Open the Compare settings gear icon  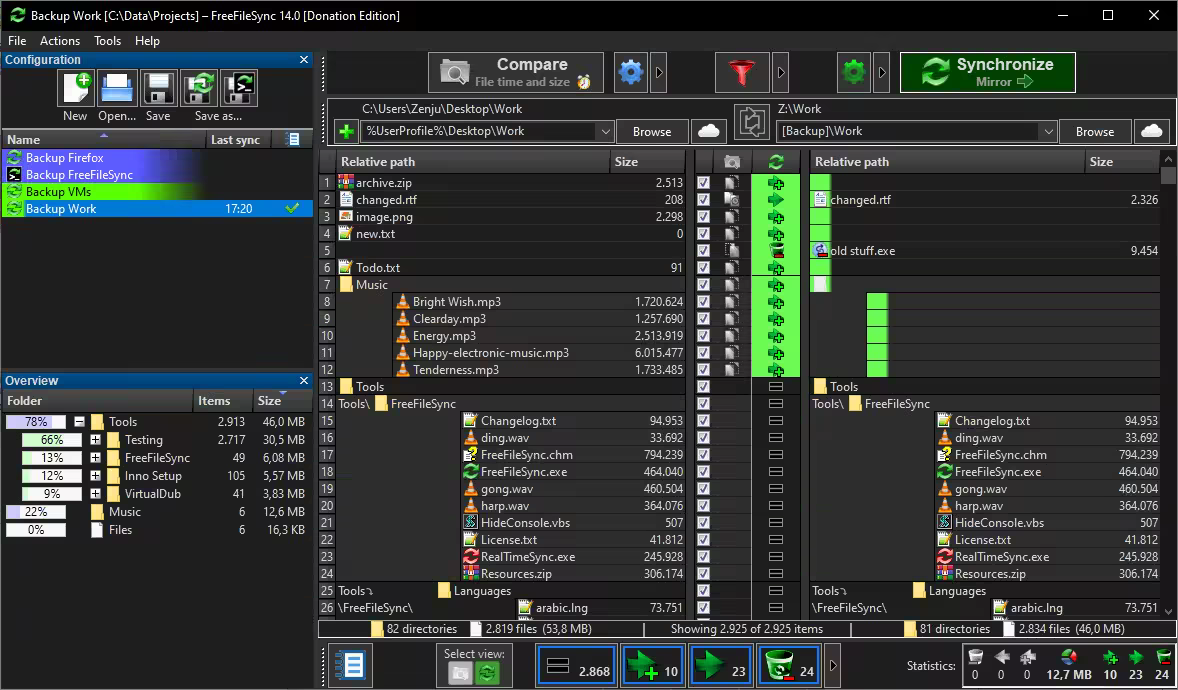(x=630, y=72)
